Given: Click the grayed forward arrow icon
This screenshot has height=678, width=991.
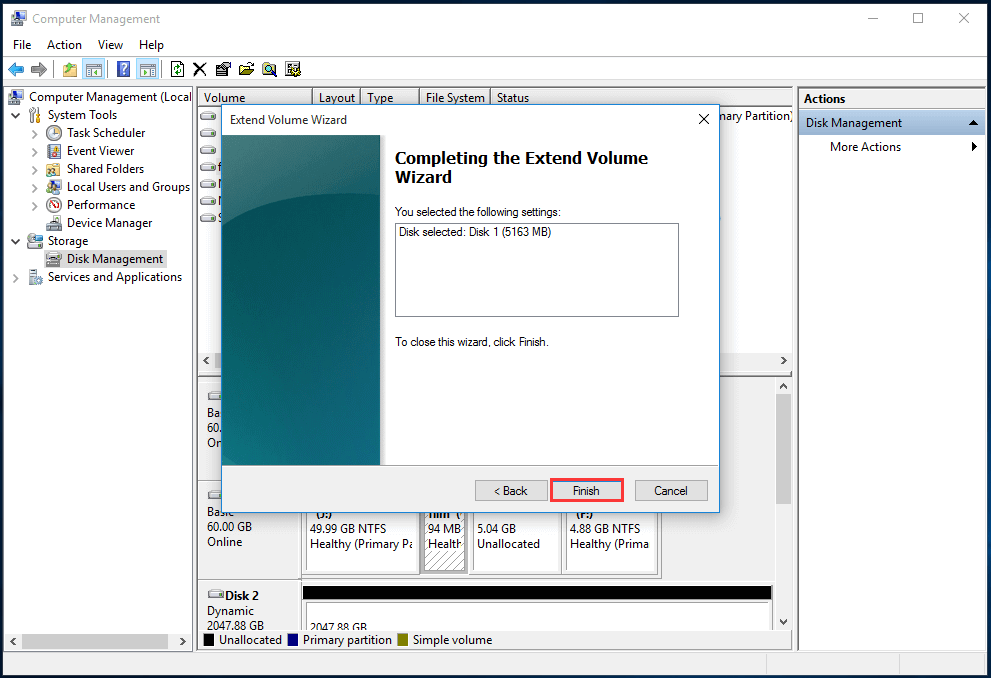Looking at the screenshot, I should (x=40, y=68).
